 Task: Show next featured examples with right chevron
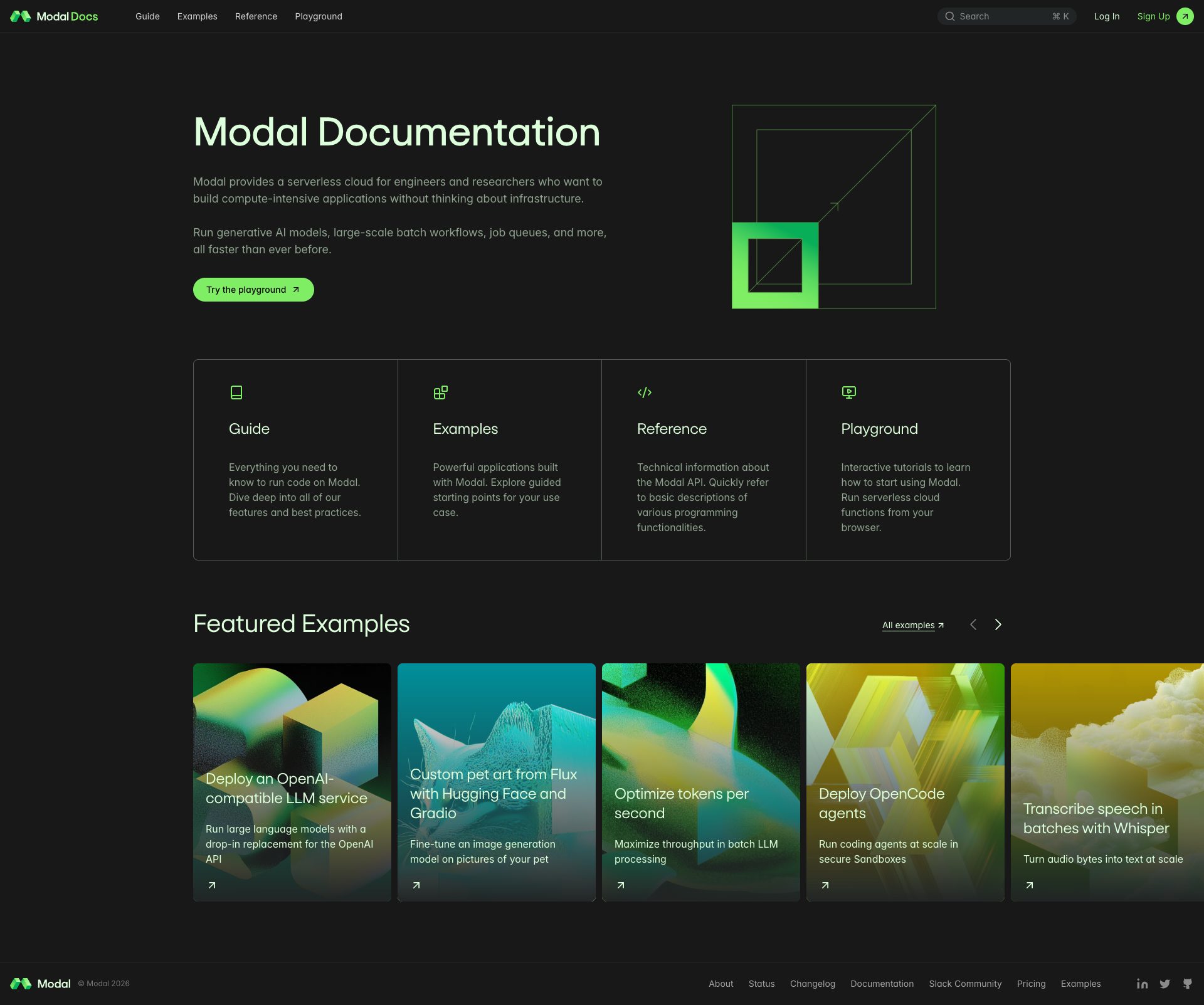click(998, 624)
